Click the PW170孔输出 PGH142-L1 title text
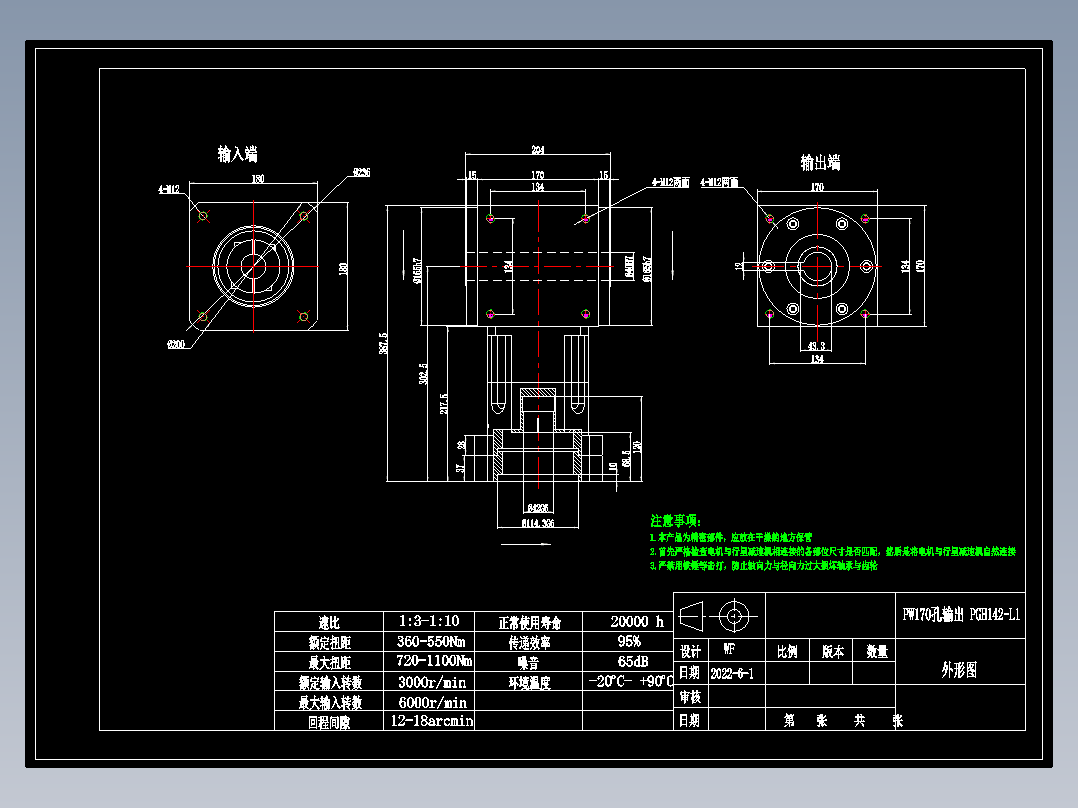This screenshot has width=1078, height=808. (962, 615)
